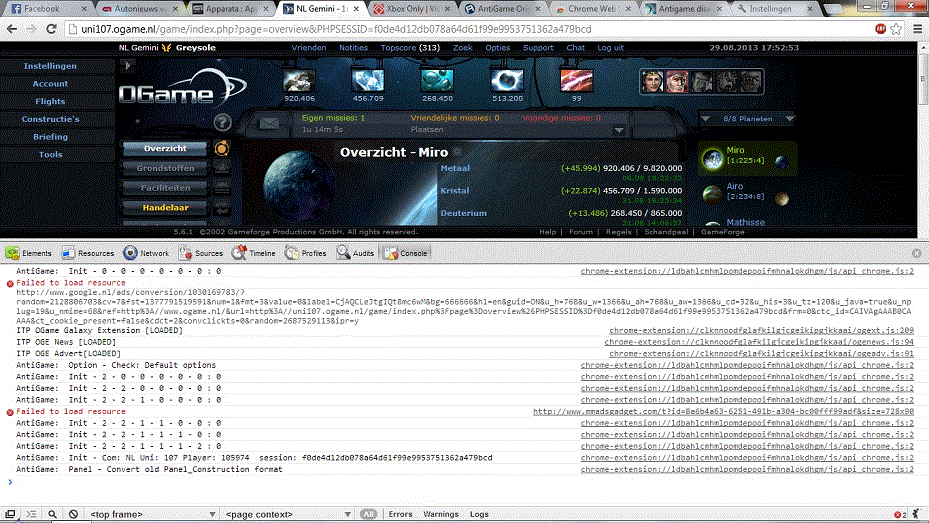Open the help question mark icon

(222, 123)
